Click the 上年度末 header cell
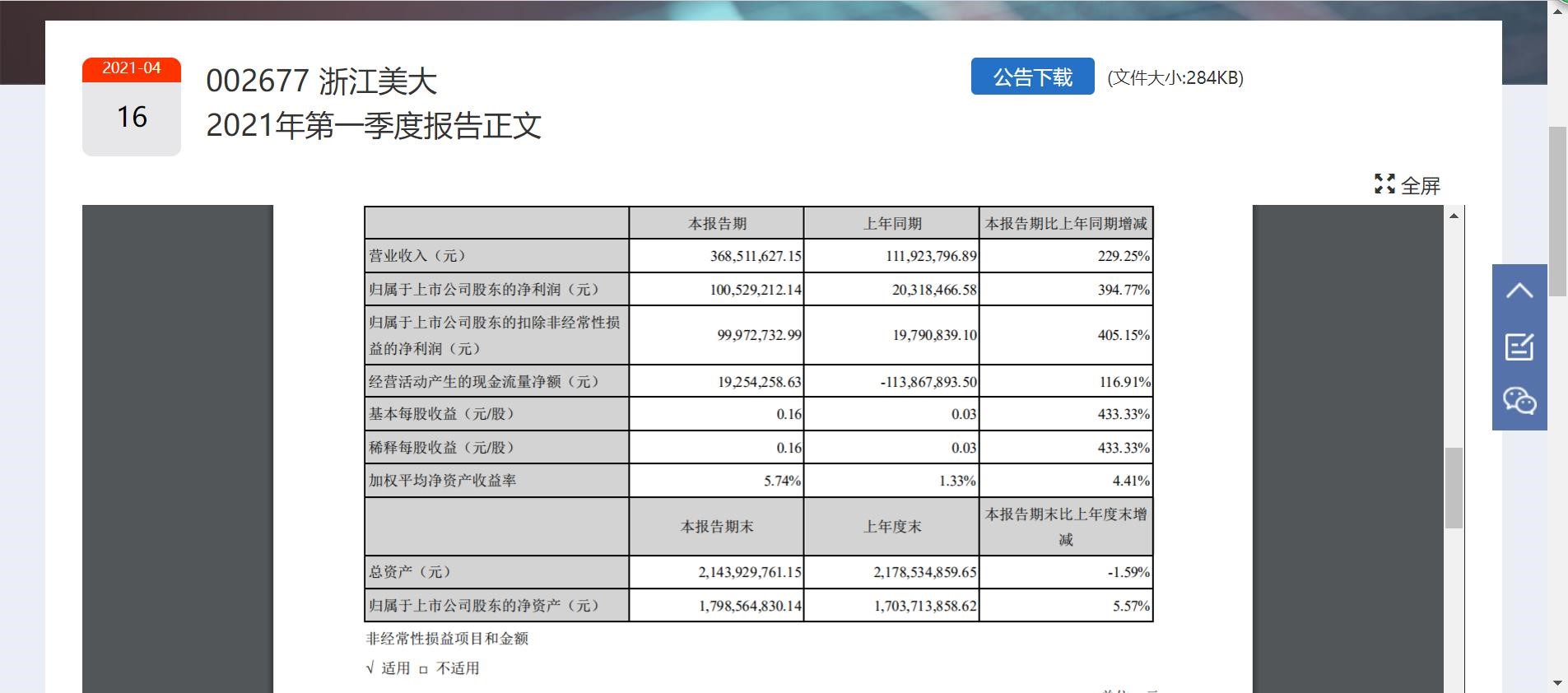This screenshot has height=693, width=1568. [x=892, y=527]
